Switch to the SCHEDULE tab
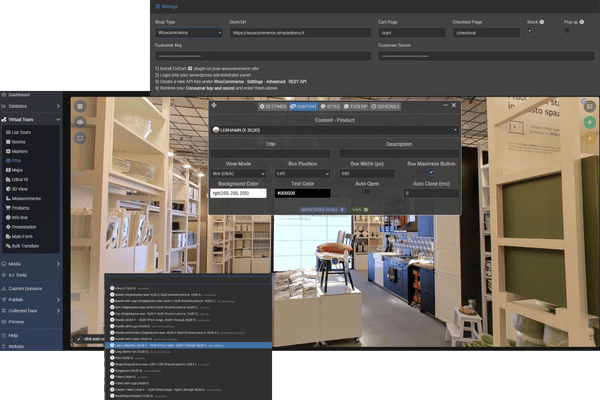The image size is (600, 400). point(385,106)
